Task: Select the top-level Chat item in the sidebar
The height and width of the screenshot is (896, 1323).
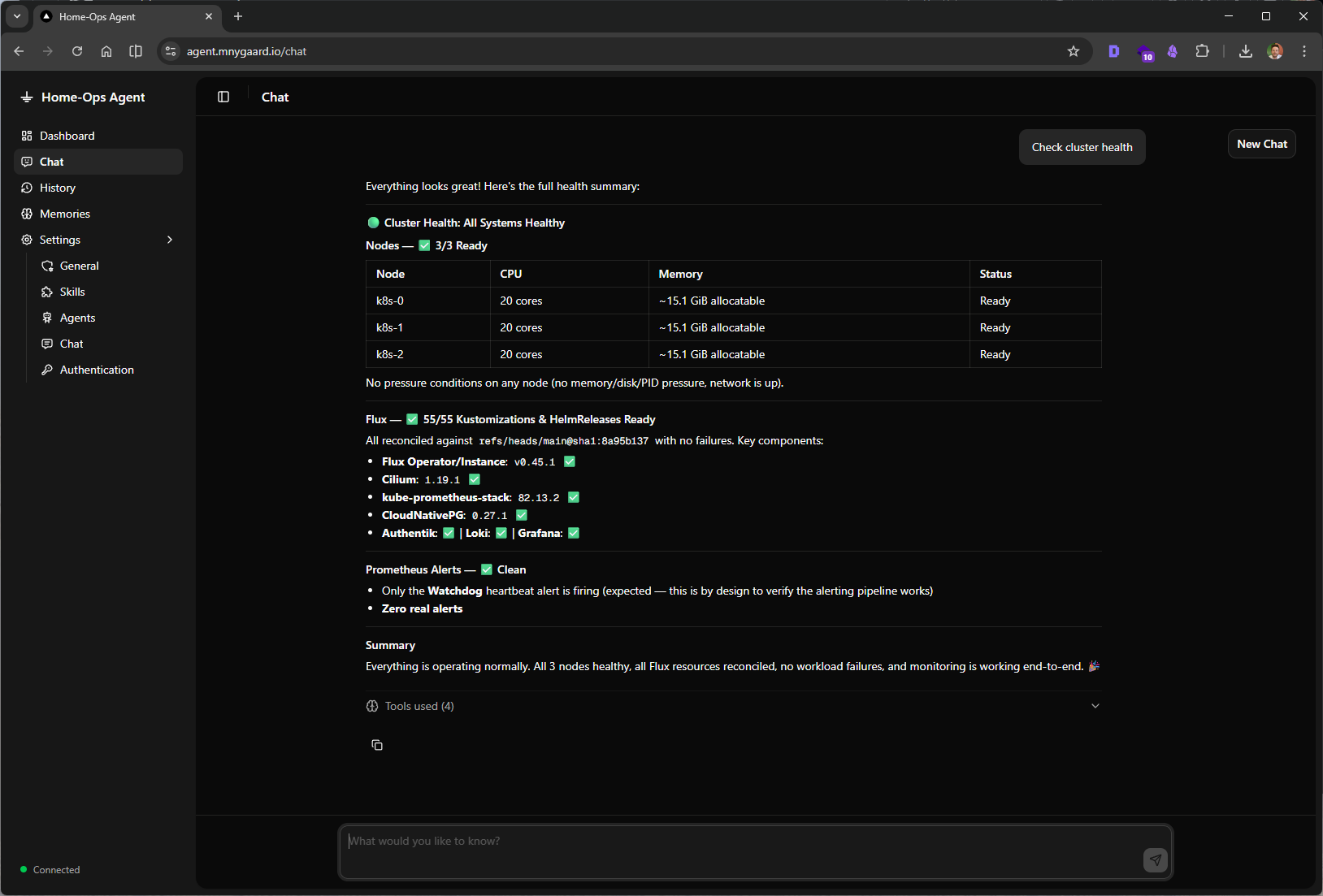Action: (x=98, y=162)
